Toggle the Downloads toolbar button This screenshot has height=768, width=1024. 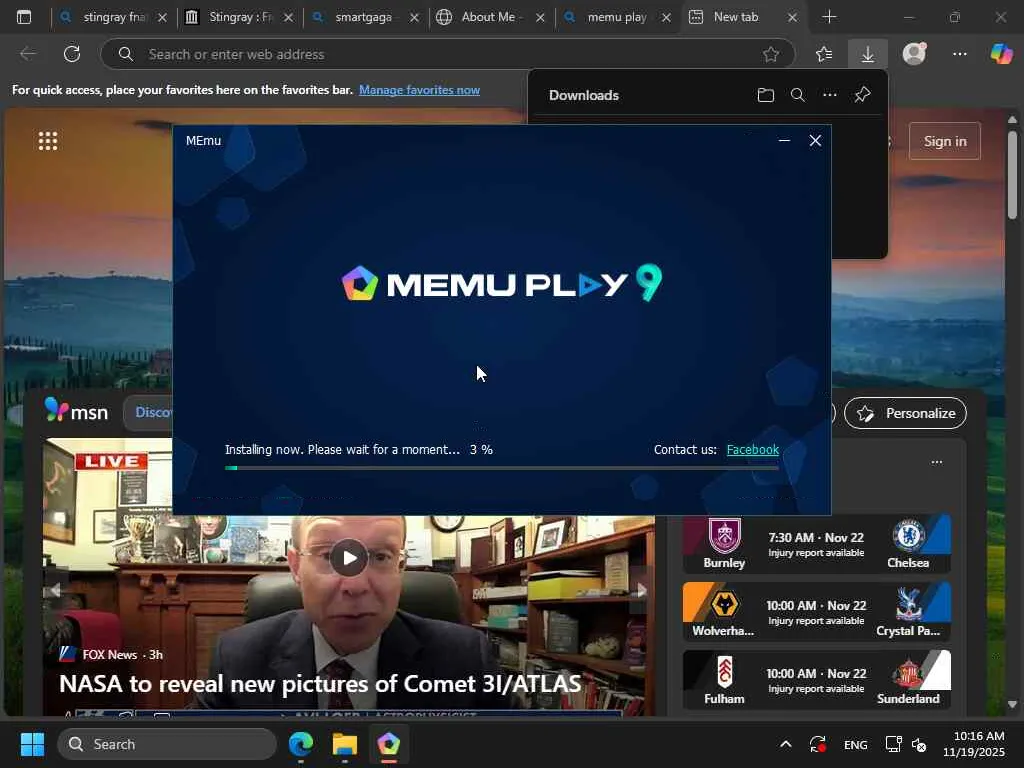868,54
